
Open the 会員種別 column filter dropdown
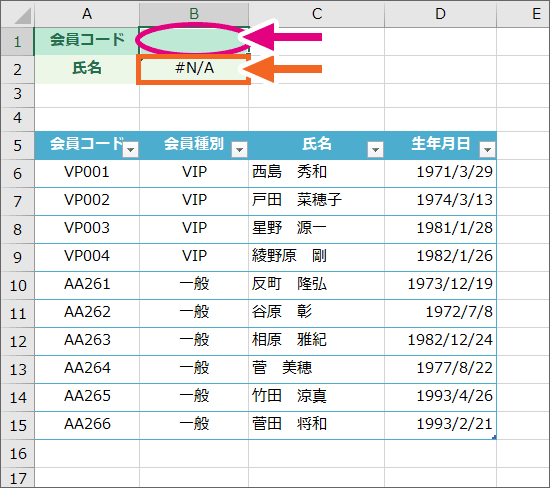coord(240,150)
